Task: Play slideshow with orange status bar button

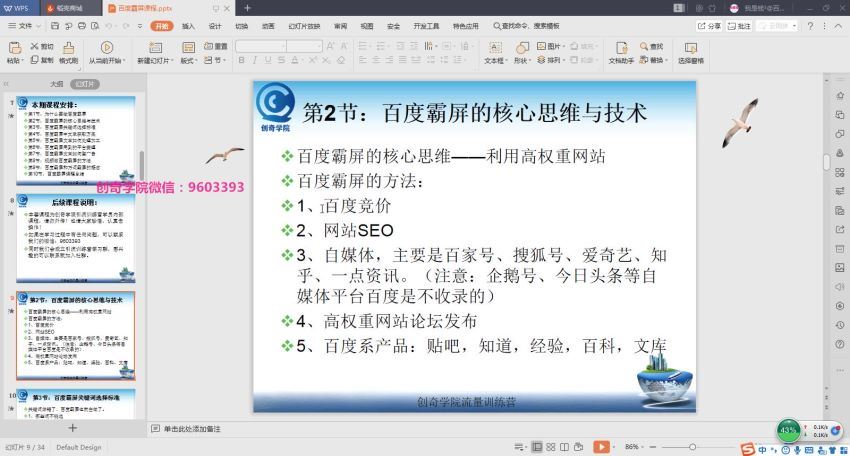Action: pyautogui.click(x=601, y=447)
